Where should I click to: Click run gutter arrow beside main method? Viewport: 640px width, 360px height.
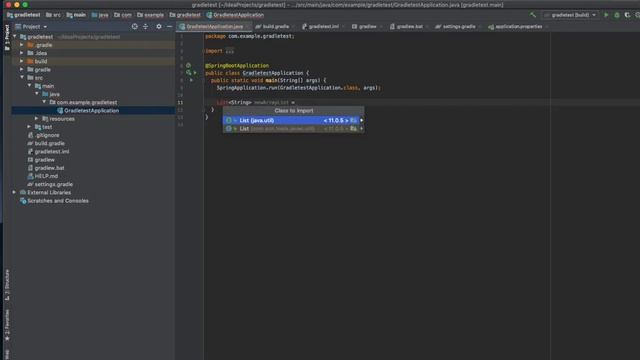tap(191, 80)
